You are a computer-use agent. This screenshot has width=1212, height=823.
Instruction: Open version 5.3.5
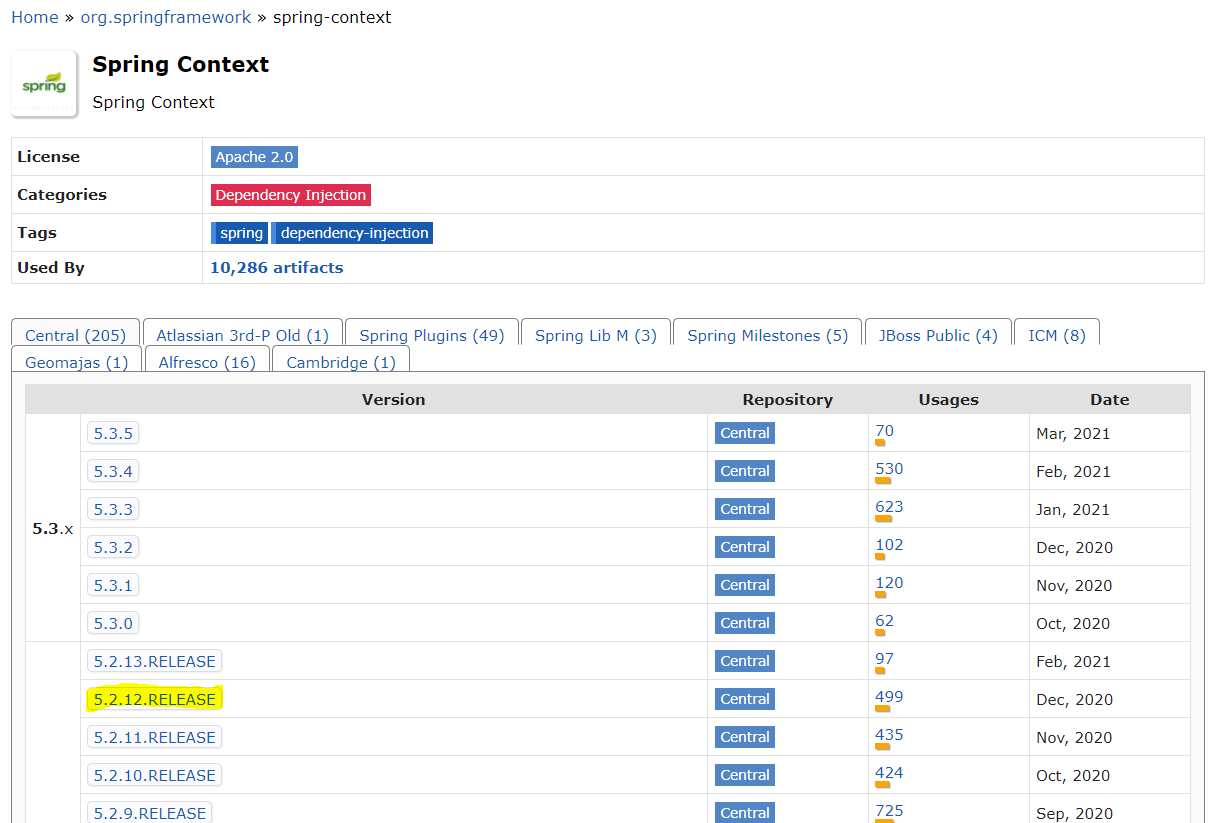(113, 433)
